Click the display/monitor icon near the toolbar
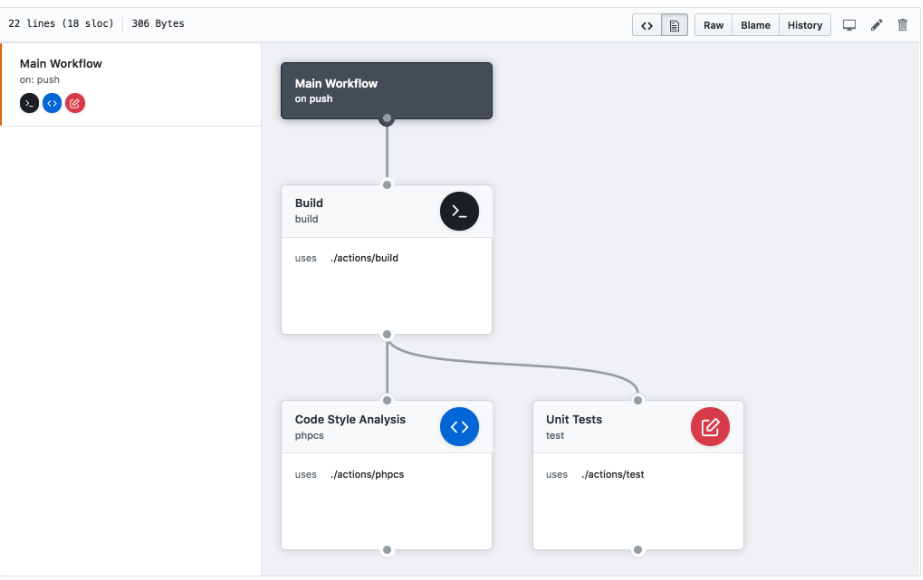 coord(849,24)
